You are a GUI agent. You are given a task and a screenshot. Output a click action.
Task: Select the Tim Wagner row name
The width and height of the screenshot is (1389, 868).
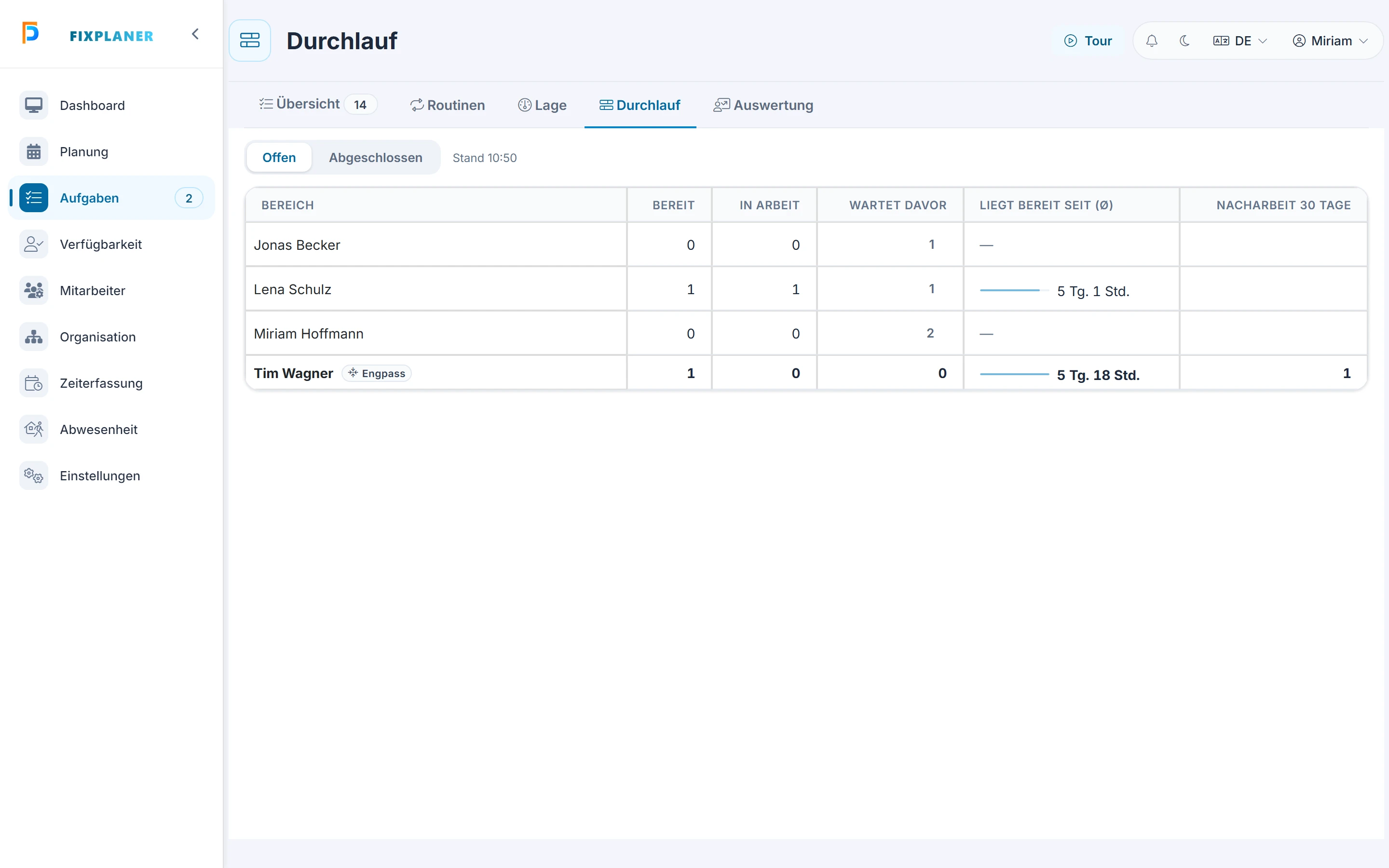(293, 373)
